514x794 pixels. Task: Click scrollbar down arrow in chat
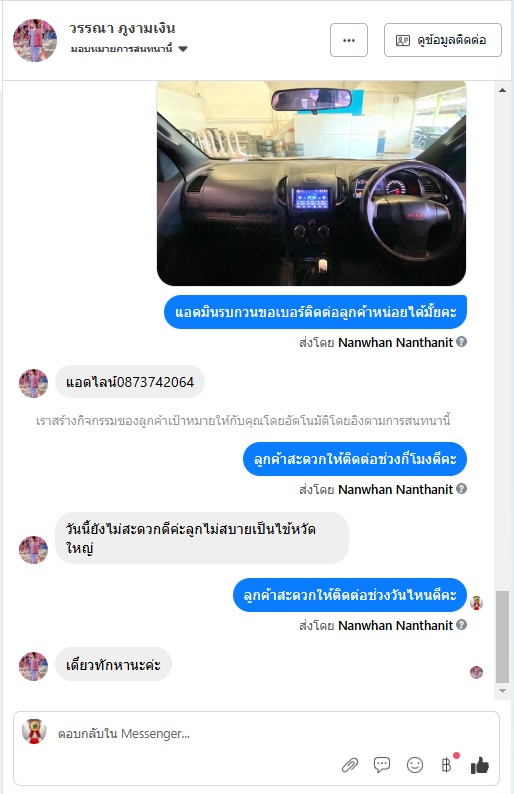[x=502, y=691]
